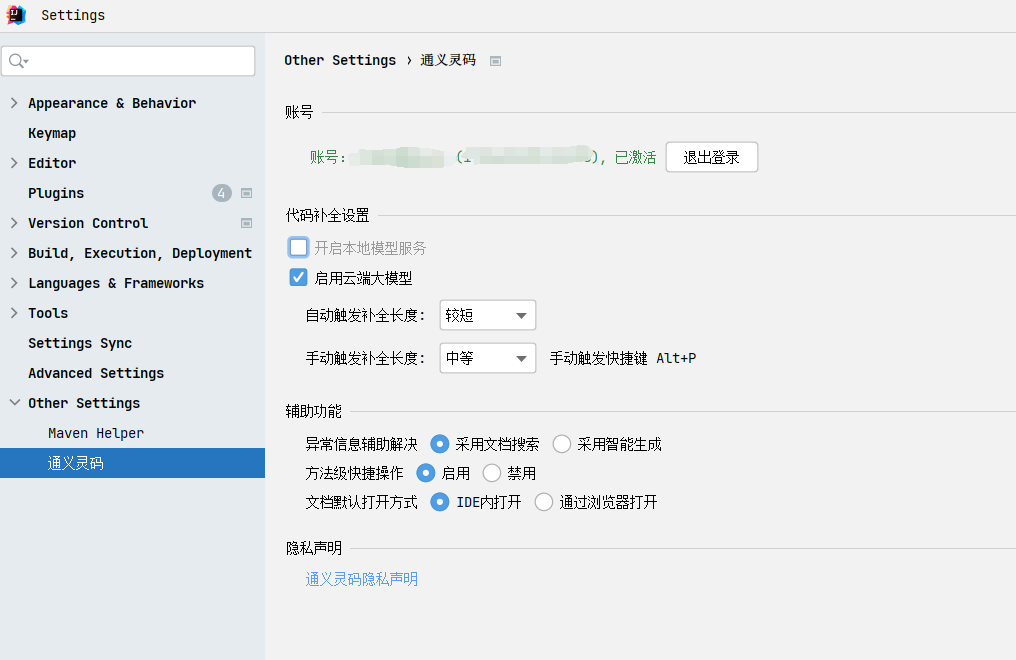Click the 退出登录 button
Image resolution: width=1016 pixels, height=660 pixels.
click(711, 157)
